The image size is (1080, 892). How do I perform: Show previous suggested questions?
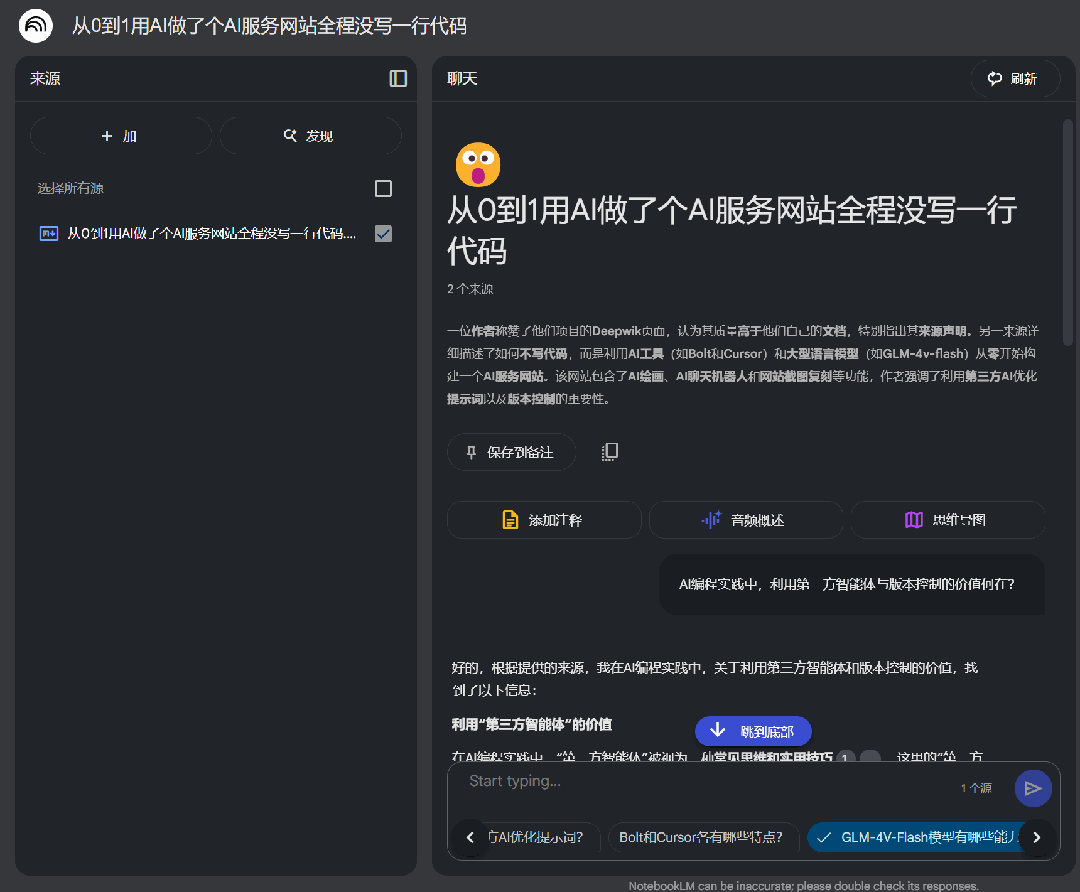[470, 837]
